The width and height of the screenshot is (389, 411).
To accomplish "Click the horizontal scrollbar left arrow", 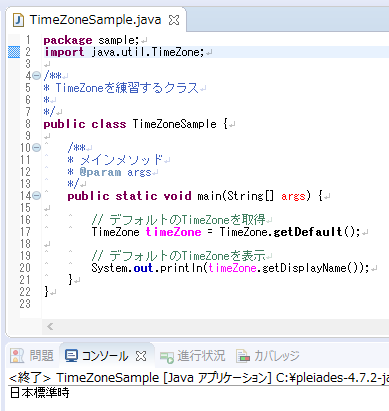I will (x=50, y=326).
